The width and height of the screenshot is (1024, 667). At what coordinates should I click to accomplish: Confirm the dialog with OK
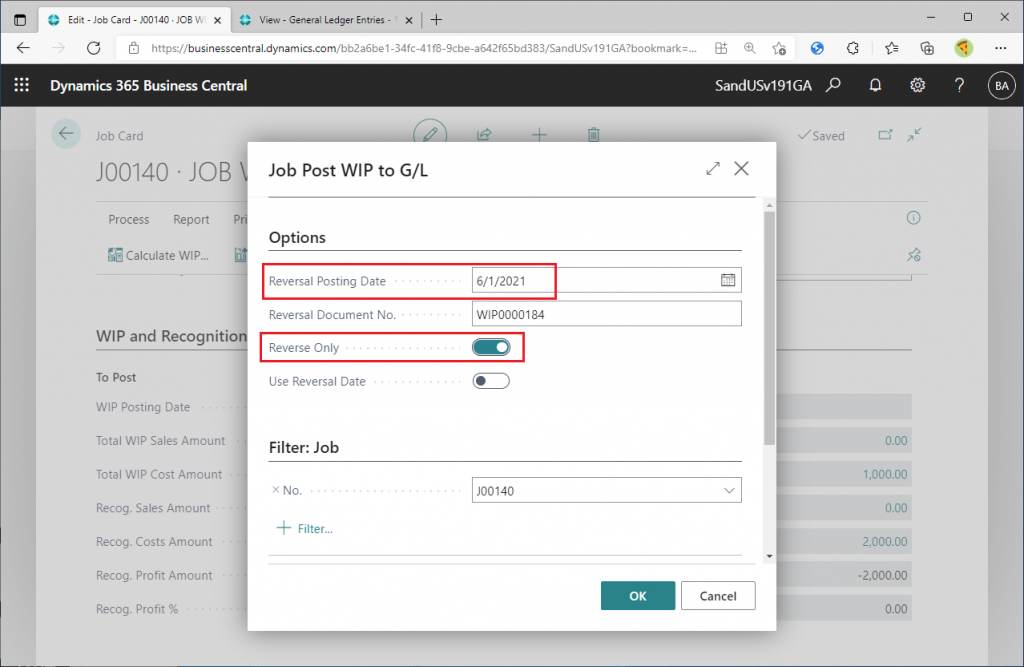[637, 596]
